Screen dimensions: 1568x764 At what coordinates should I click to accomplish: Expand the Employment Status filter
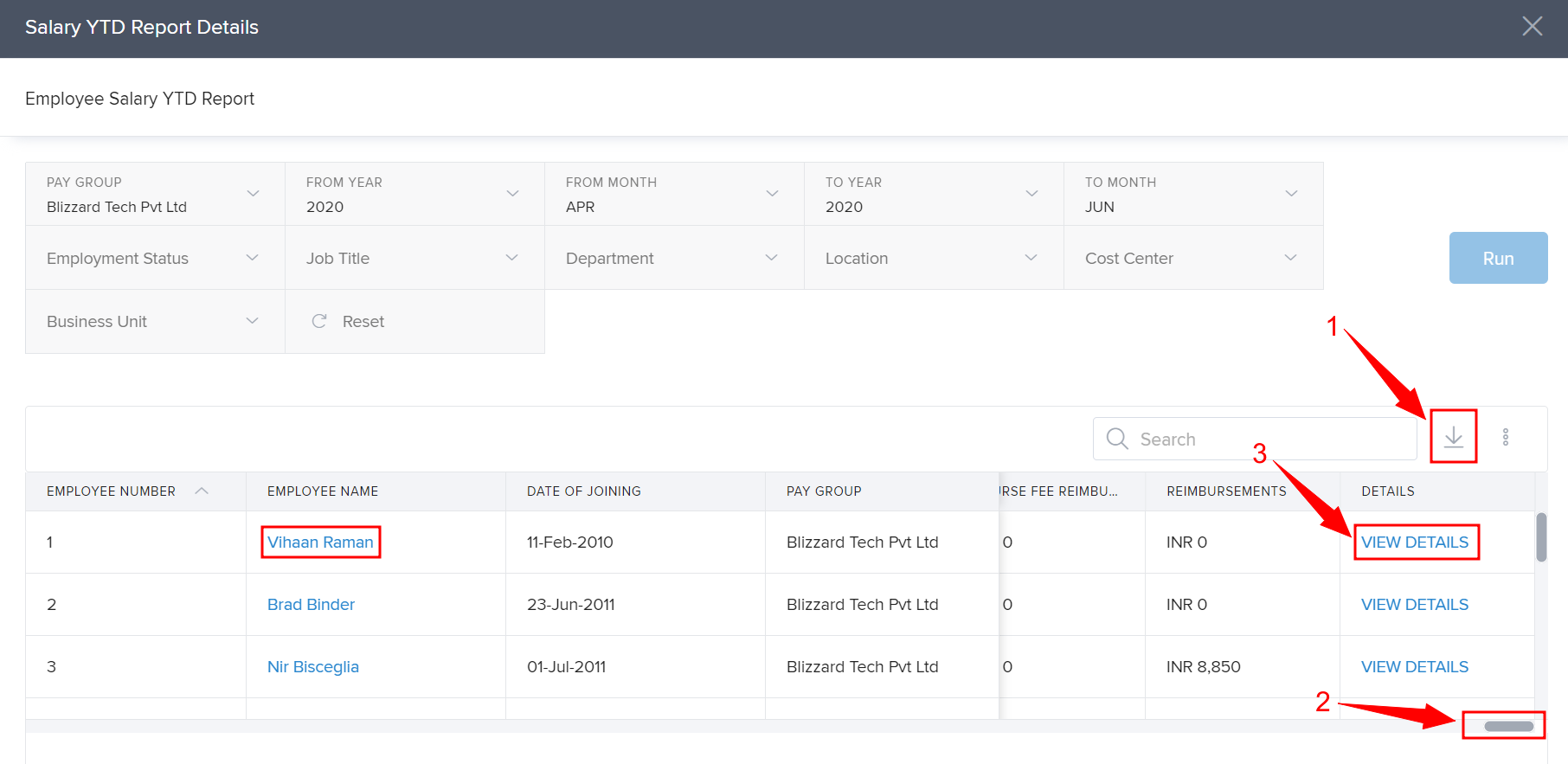pos(155,258)
